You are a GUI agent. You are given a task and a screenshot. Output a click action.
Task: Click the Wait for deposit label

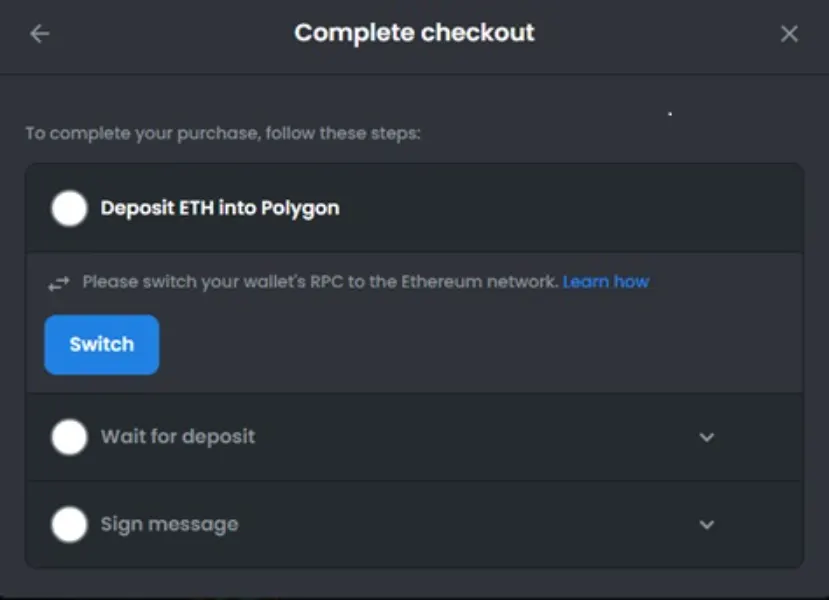[178, 437]
